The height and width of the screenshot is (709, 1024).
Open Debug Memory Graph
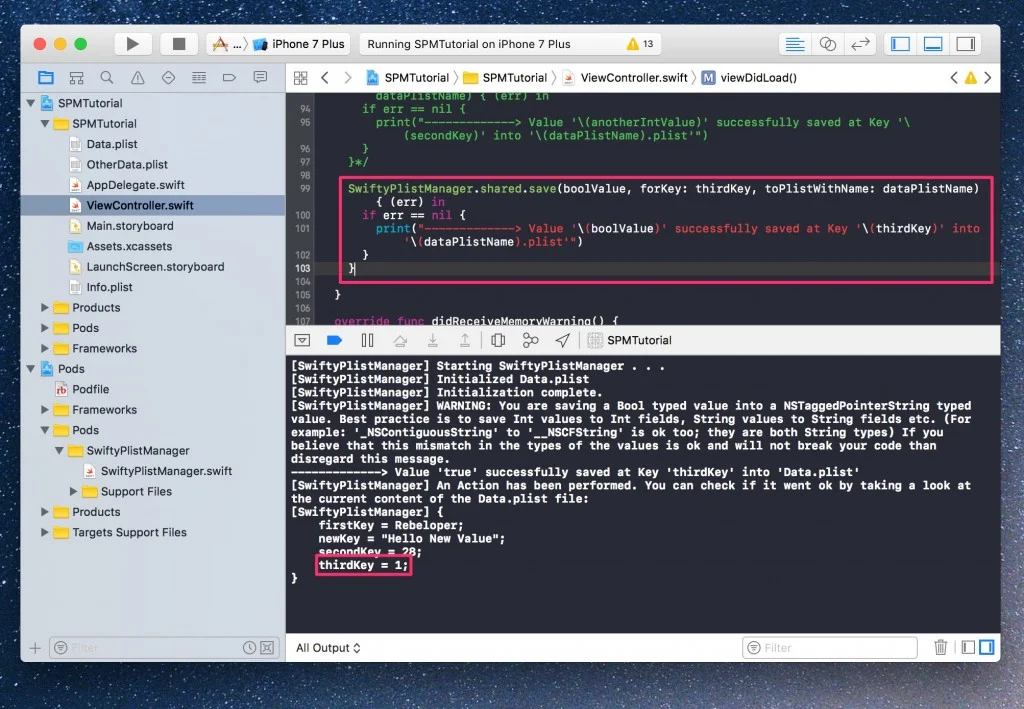click(530, 340)
